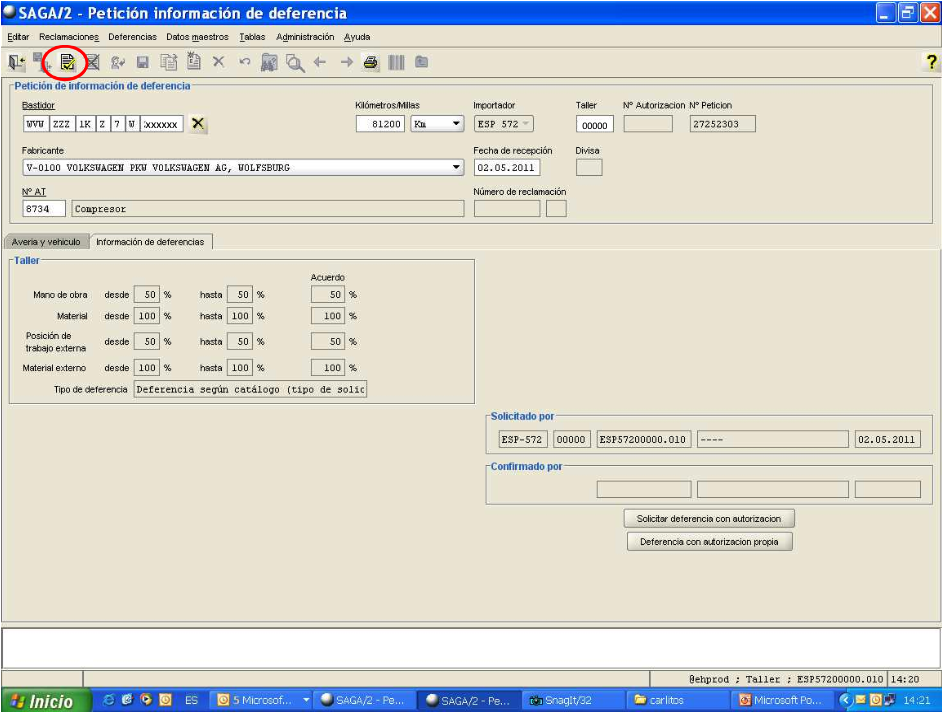
Task: Click Material hasta percentage field
Action: pyautogui.click(x=240, y=316)
